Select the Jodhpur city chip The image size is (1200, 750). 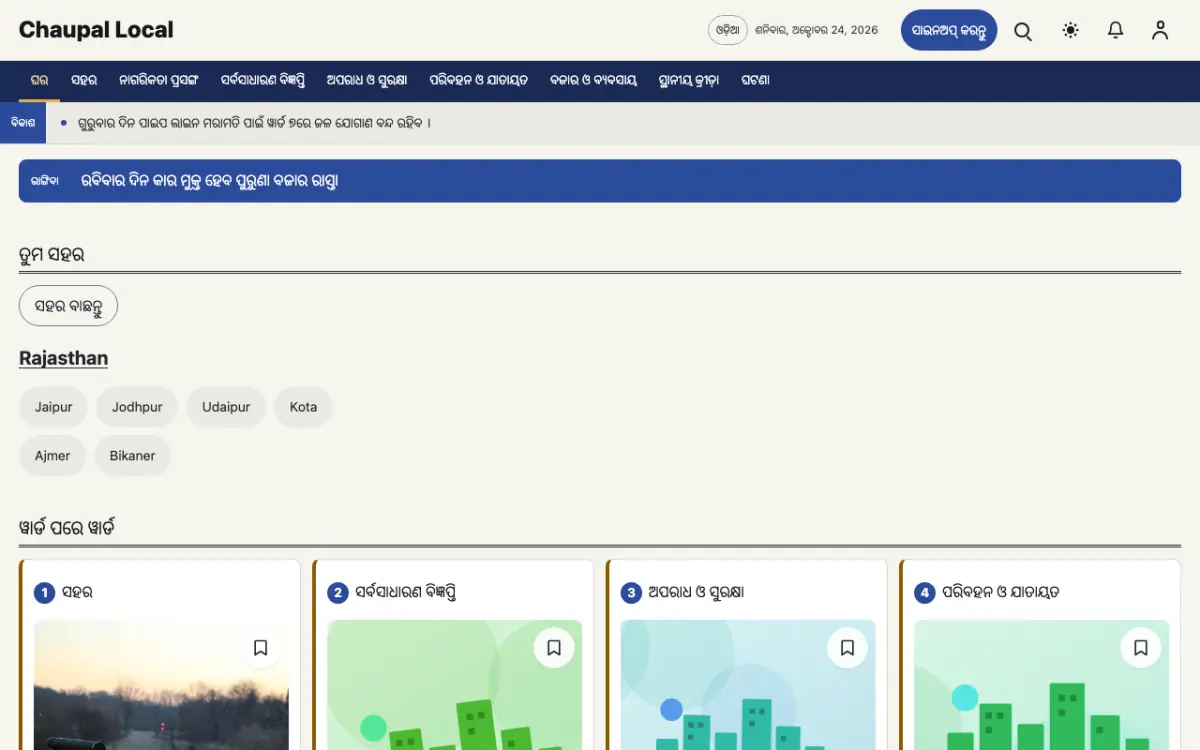(x=137, y=407)
